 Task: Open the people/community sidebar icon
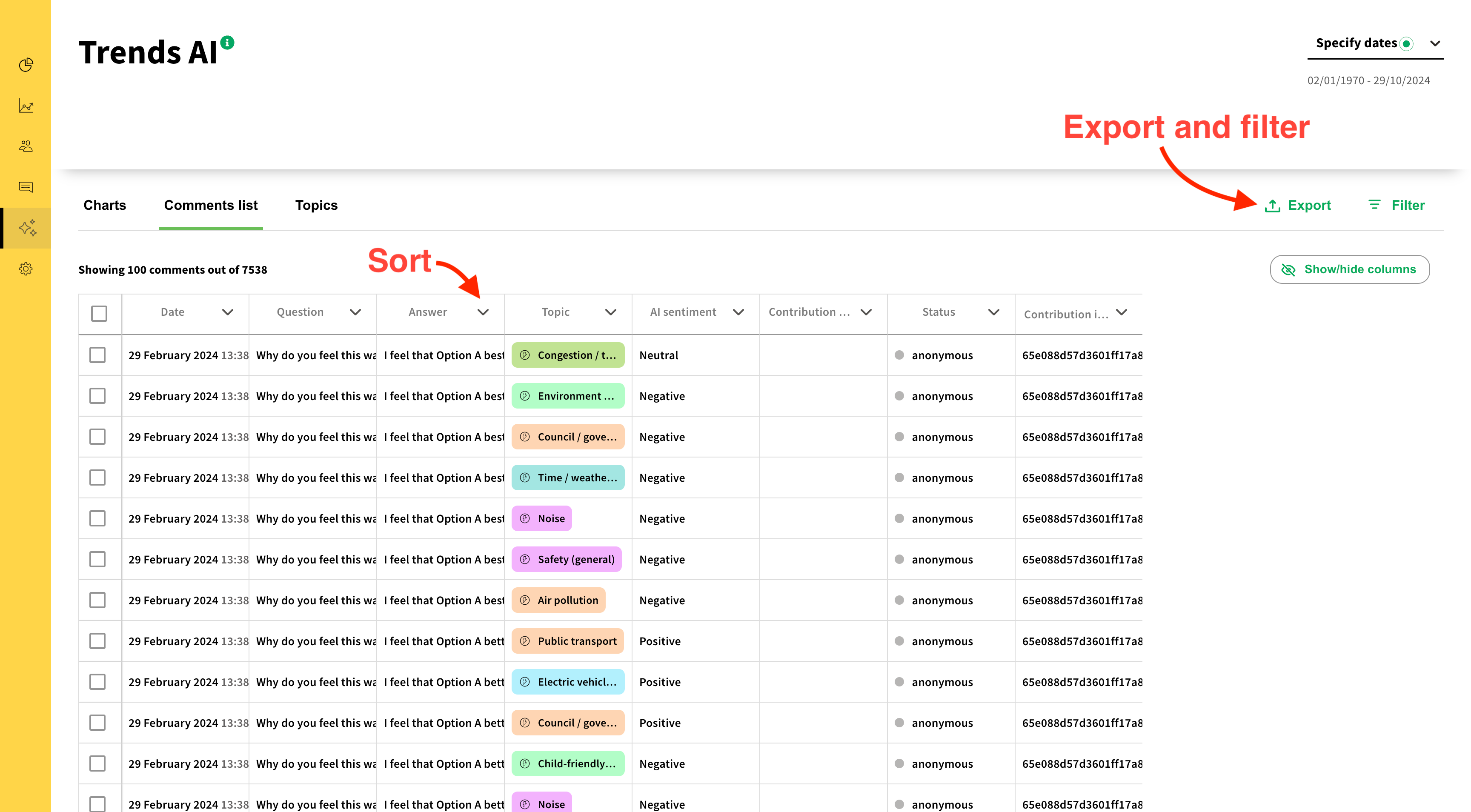pos(26,146)
